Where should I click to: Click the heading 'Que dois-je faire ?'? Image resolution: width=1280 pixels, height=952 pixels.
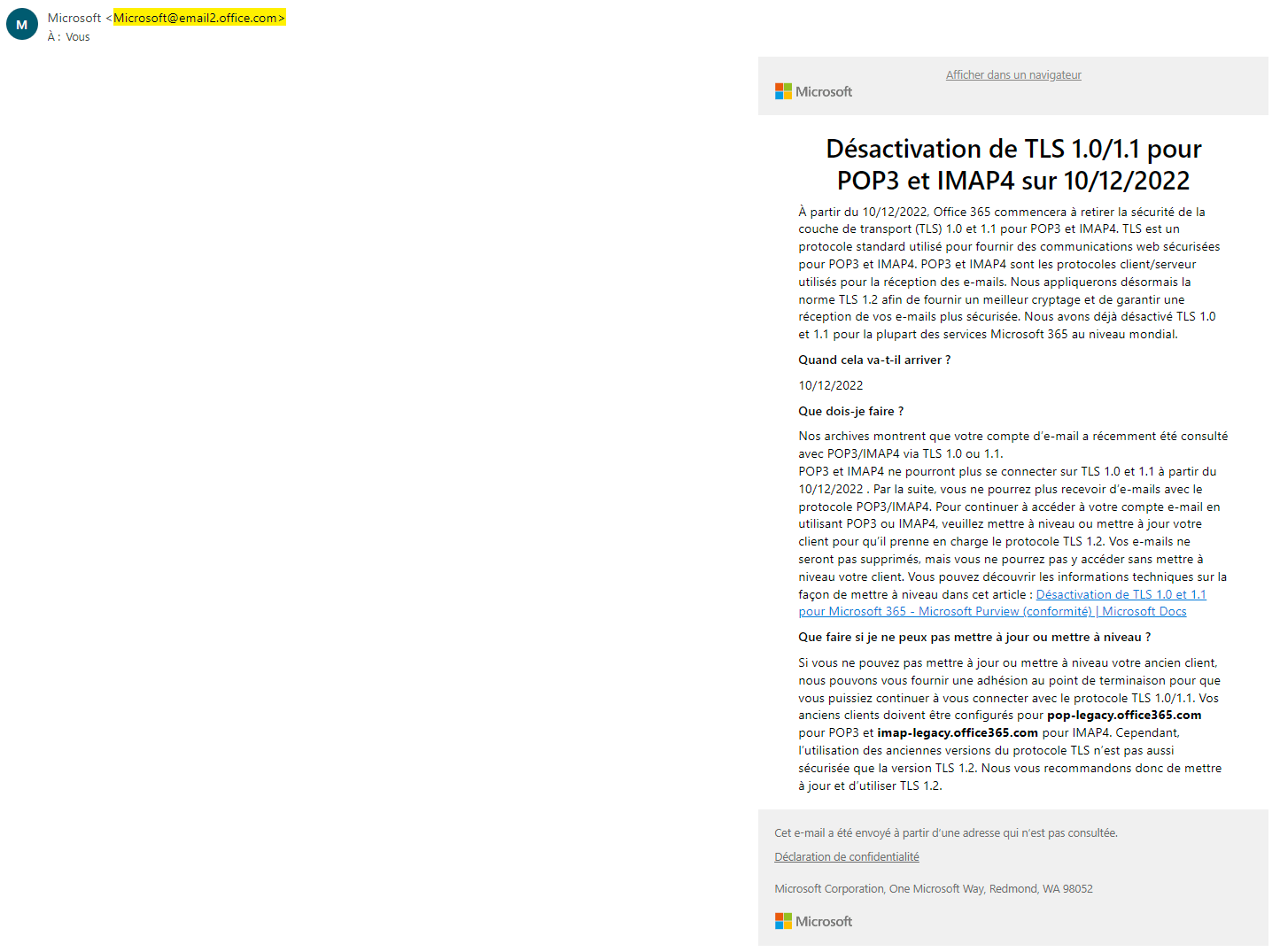[x=851, y=411]
